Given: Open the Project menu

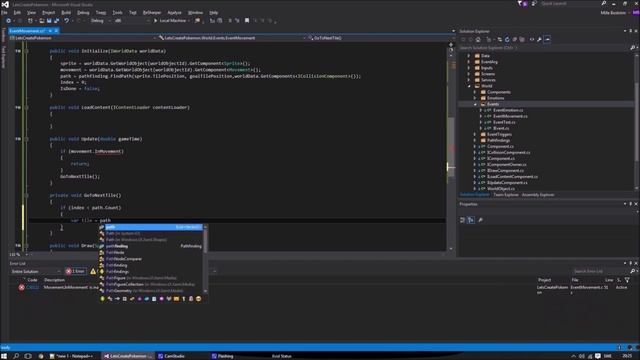Looking at the screenshot, I should [x=48, y=13].
